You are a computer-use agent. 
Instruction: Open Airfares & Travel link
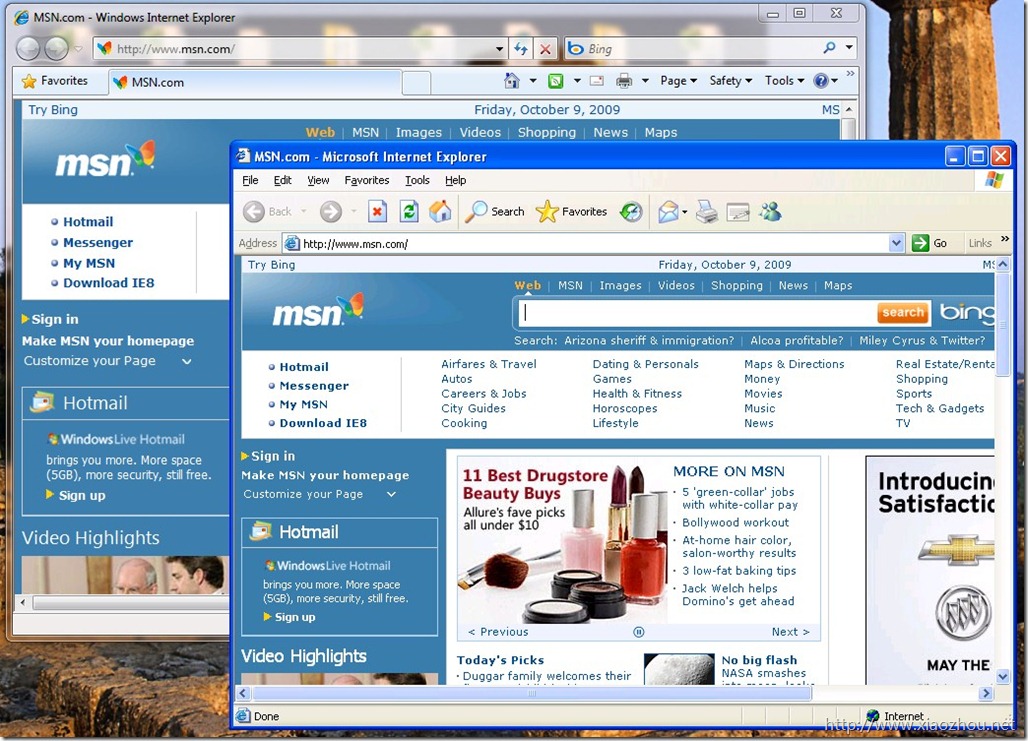488,364
